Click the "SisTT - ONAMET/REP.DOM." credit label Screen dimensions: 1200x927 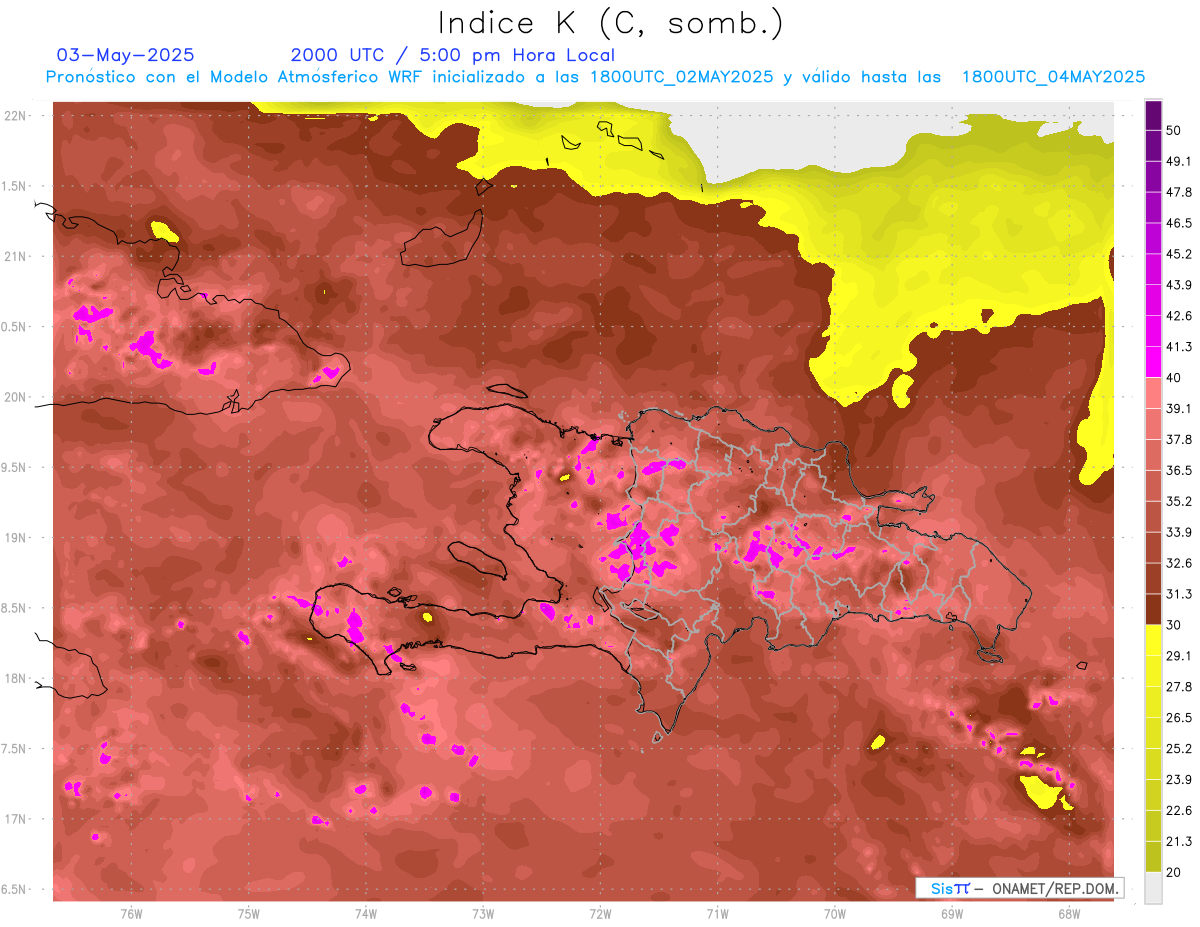[1019, 888]
